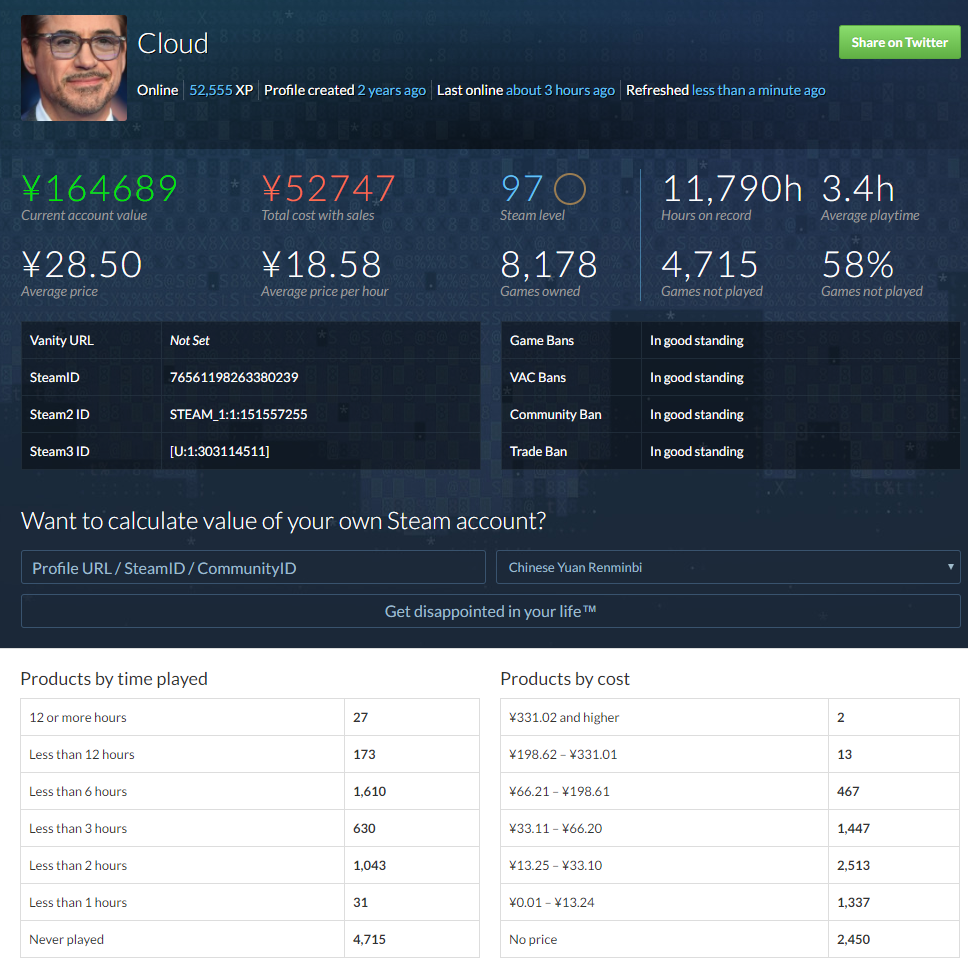Click the 2,450 No price count

point(853,939)
